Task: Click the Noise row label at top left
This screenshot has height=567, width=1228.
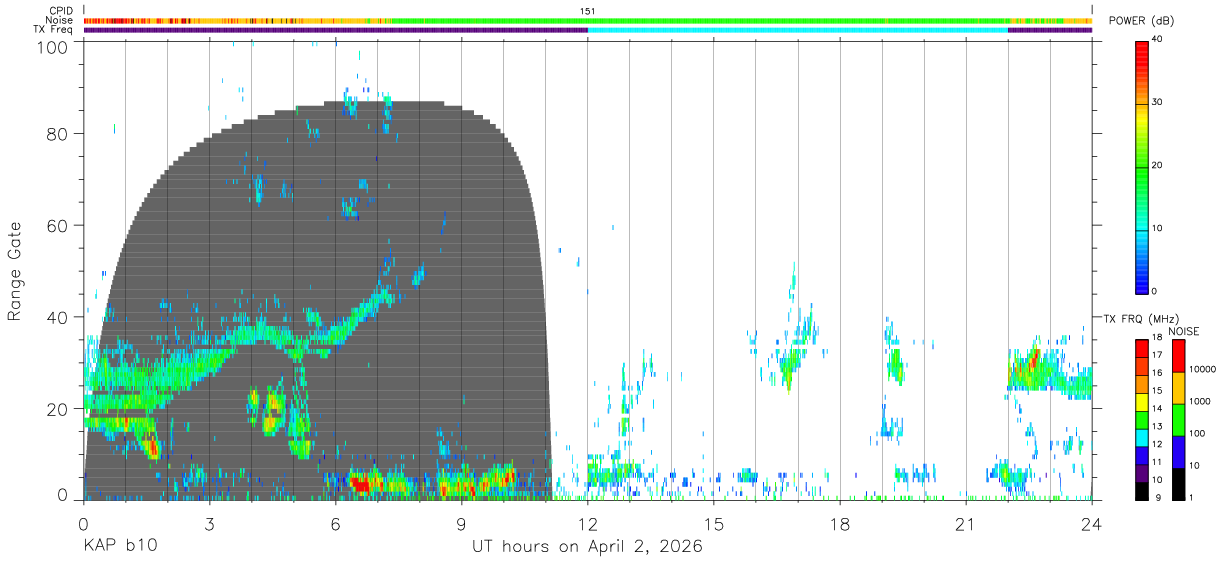Action: tap(60, 20)
